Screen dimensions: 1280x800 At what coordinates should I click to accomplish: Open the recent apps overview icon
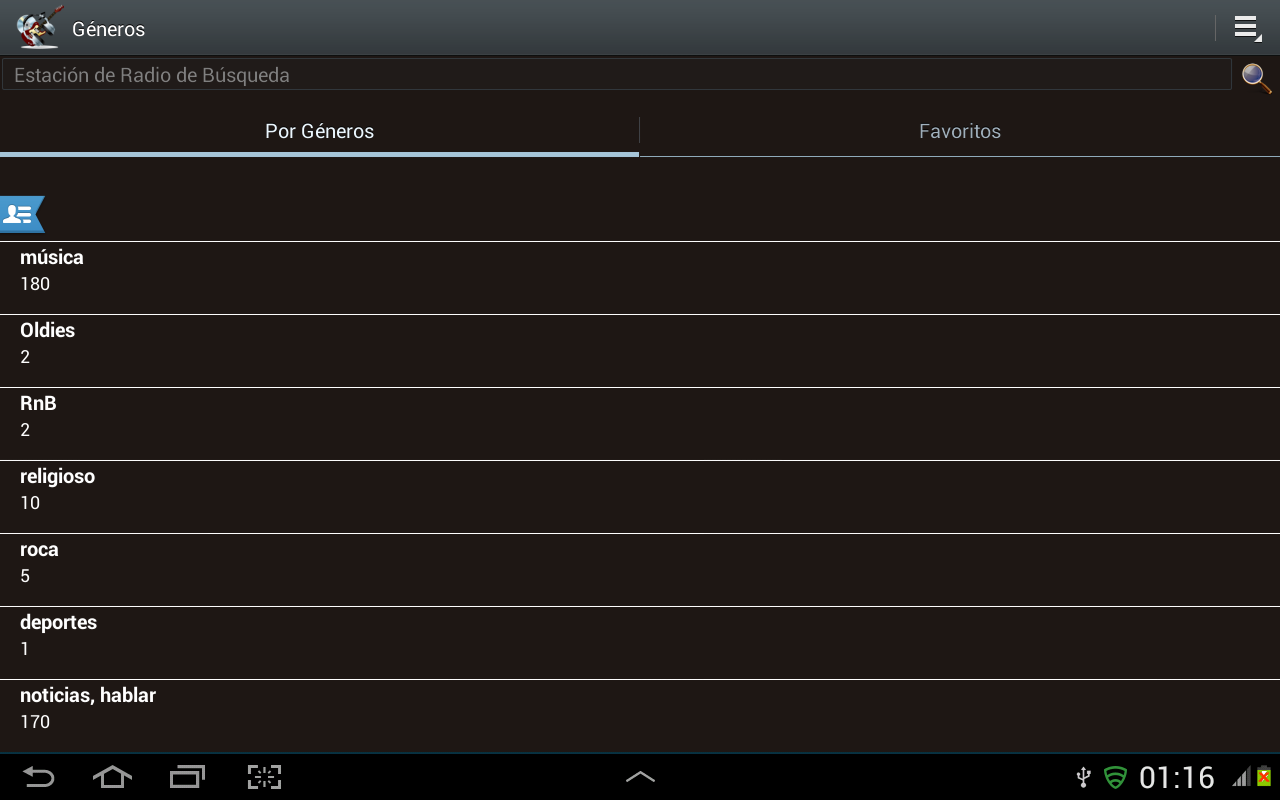(187, 777)
